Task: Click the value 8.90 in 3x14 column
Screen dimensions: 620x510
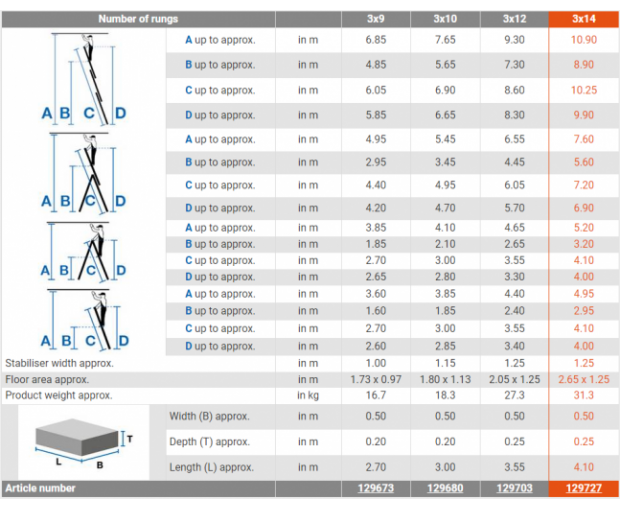Action: click(584, 65)
